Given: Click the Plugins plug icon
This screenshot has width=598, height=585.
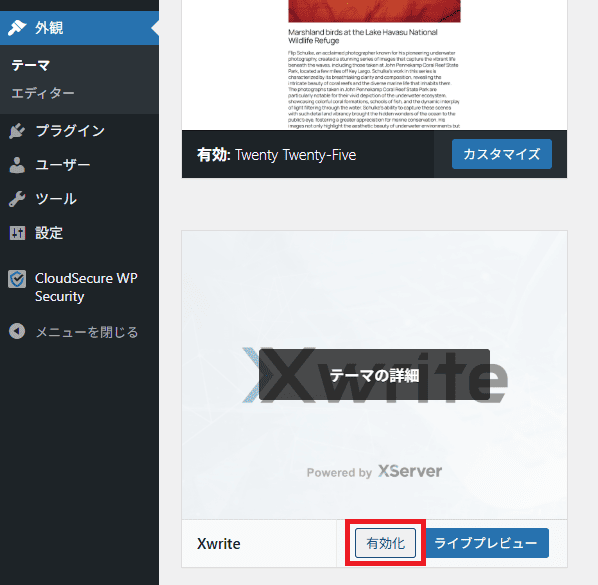Looking at the screenshot, I should click(17, 131).
